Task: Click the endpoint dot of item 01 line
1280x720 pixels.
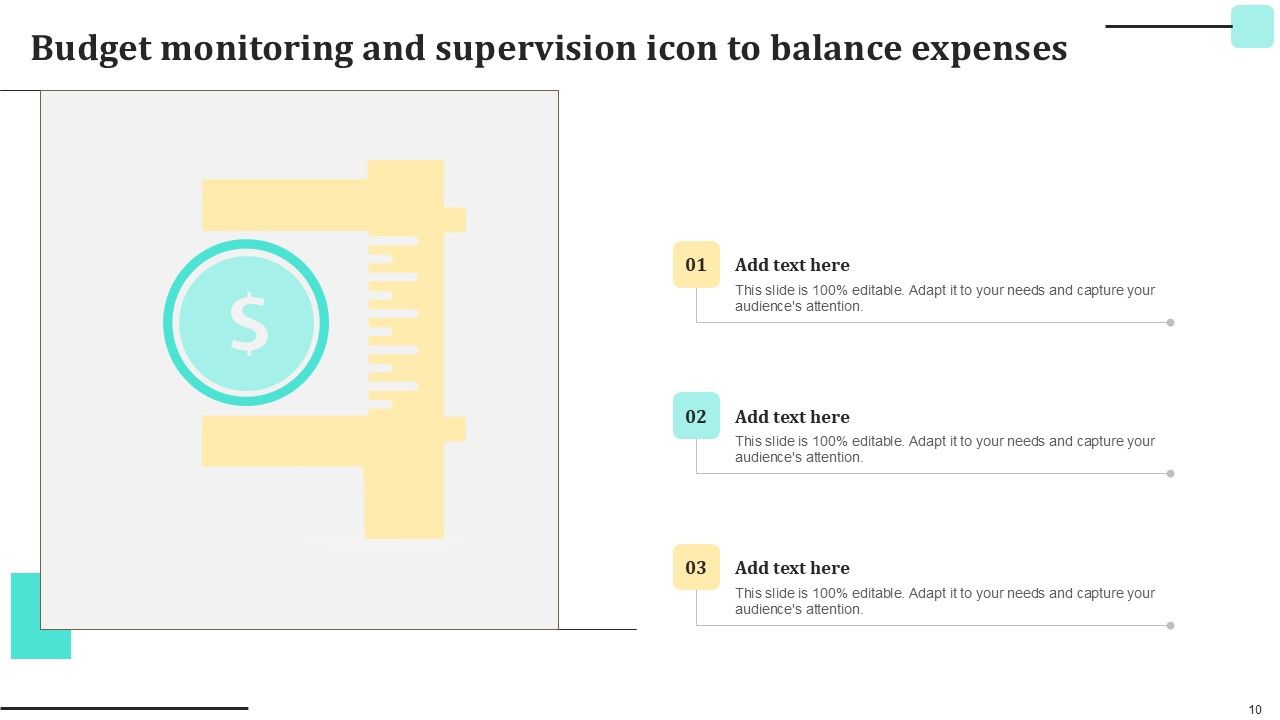Action: pos(1170,323)
